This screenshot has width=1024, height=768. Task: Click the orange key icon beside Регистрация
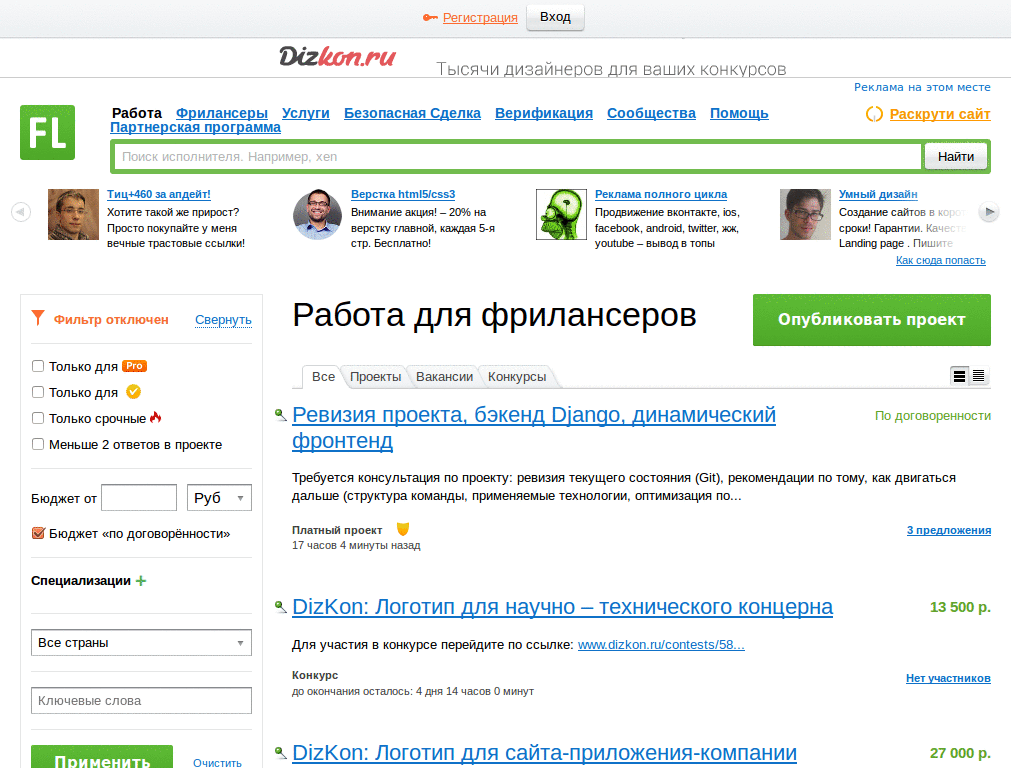430,18
